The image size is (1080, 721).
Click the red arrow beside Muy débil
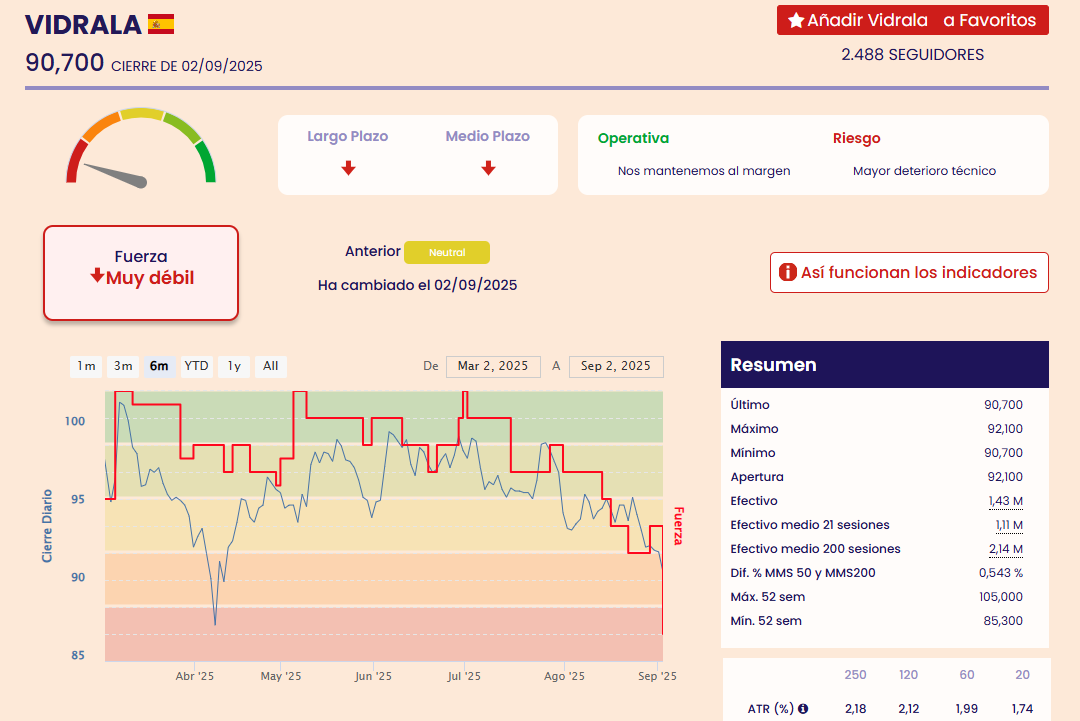coord(97,276)
